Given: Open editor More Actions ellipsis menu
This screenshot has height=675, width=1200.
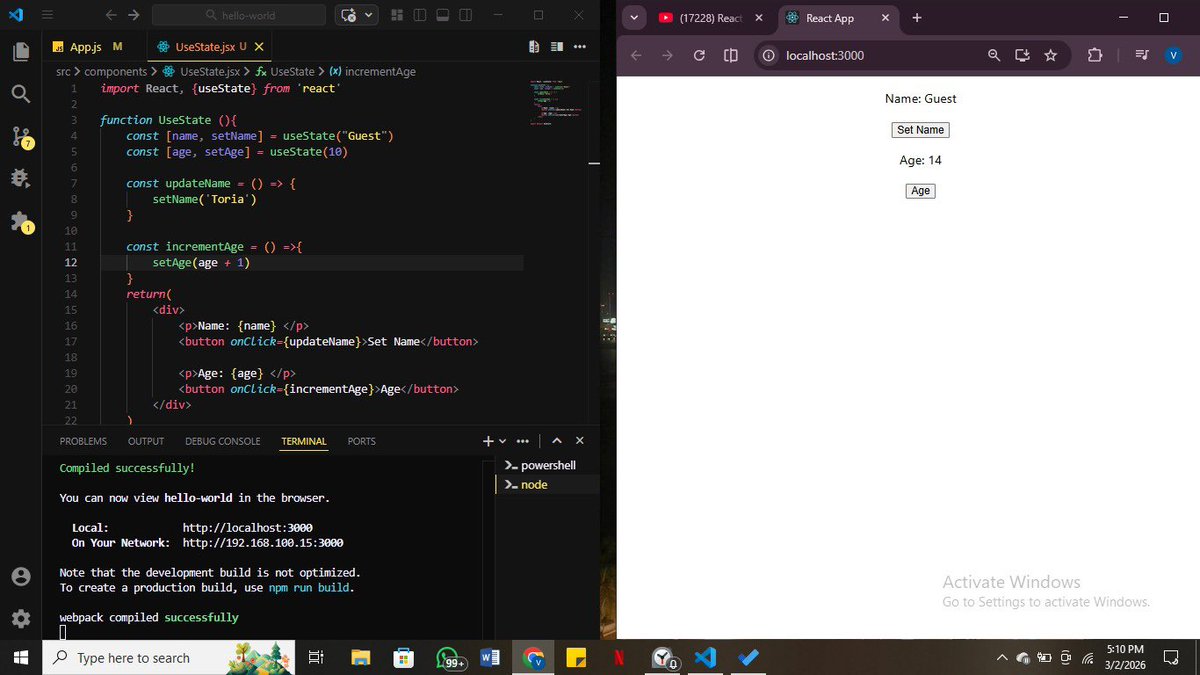Looking at the screenshot, I should (x=580, y=47).
